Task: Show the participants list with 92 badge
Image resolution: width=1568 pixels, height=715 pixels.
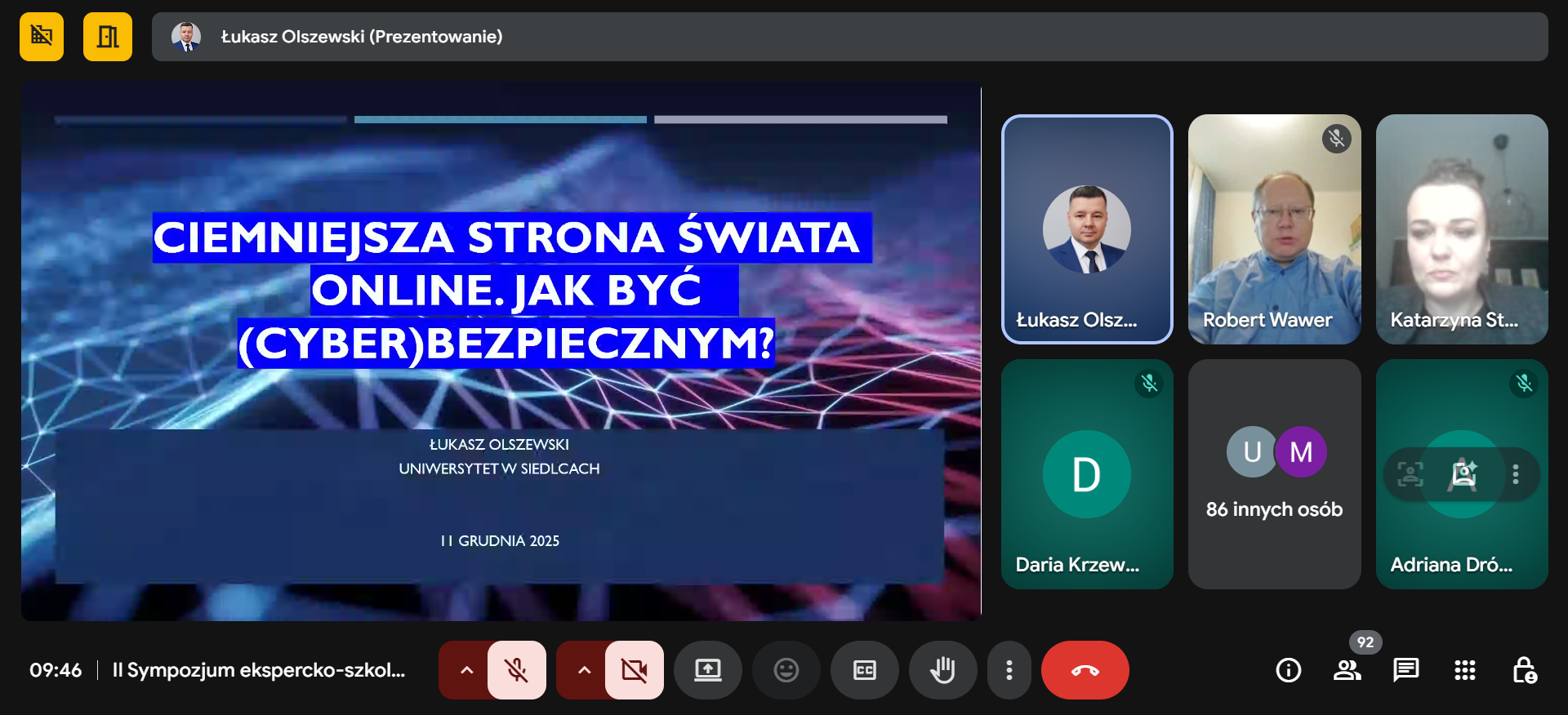Action: [x=1347, y=670]
